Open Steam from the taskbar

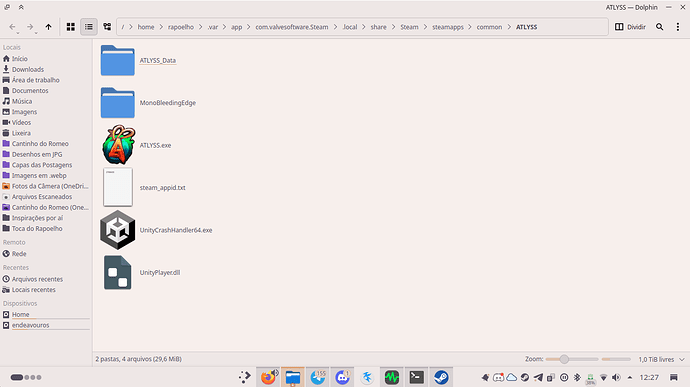coord(441,377)
